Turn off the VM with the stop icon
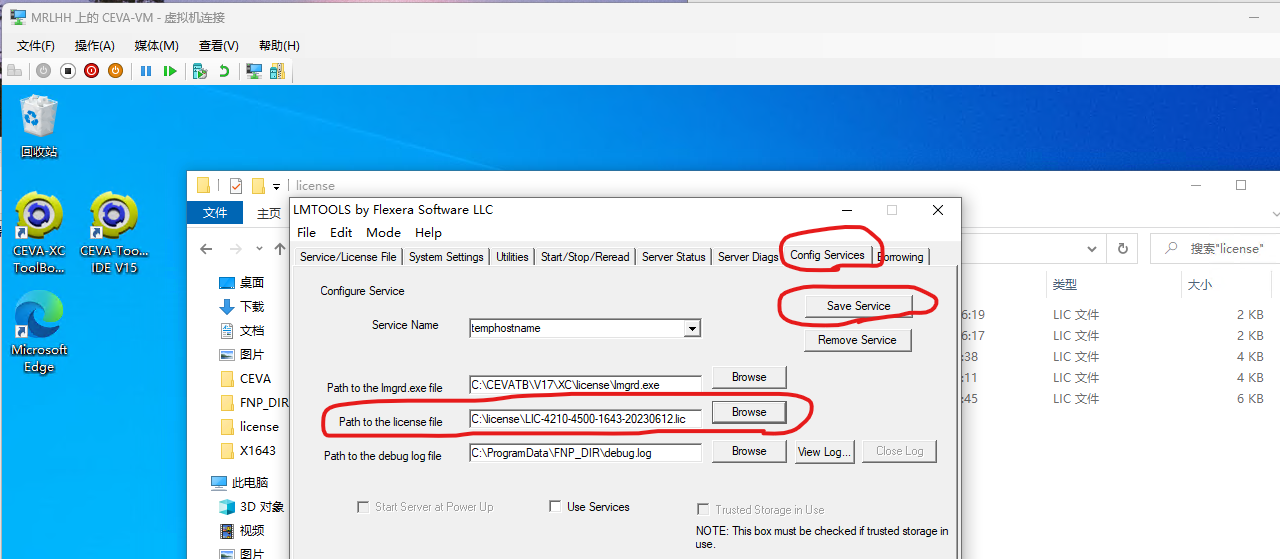This screenshot has width=1280, height=559. point(68,71)
